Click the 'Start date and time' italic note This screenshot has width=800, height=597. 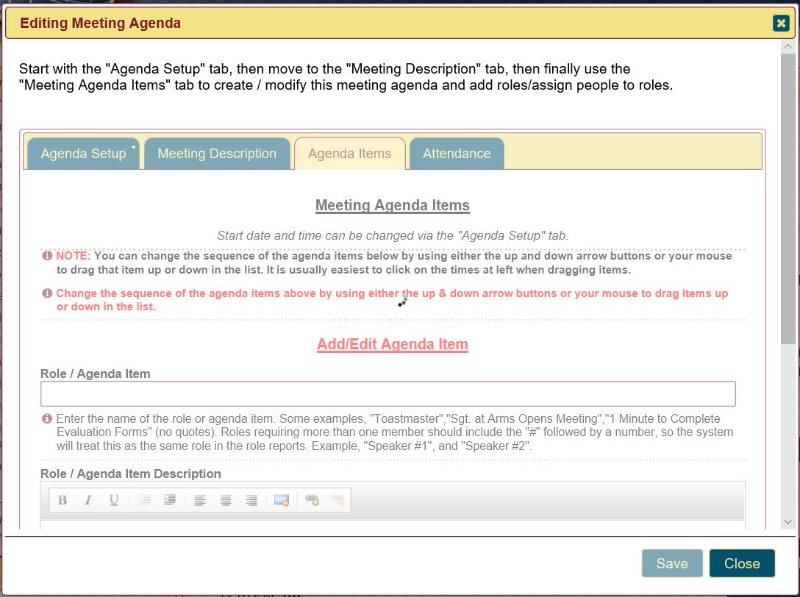(392, 236)
